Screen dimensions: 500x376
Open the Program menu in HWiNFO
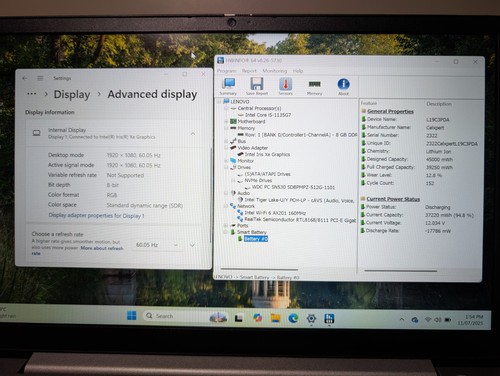point(226,71)
